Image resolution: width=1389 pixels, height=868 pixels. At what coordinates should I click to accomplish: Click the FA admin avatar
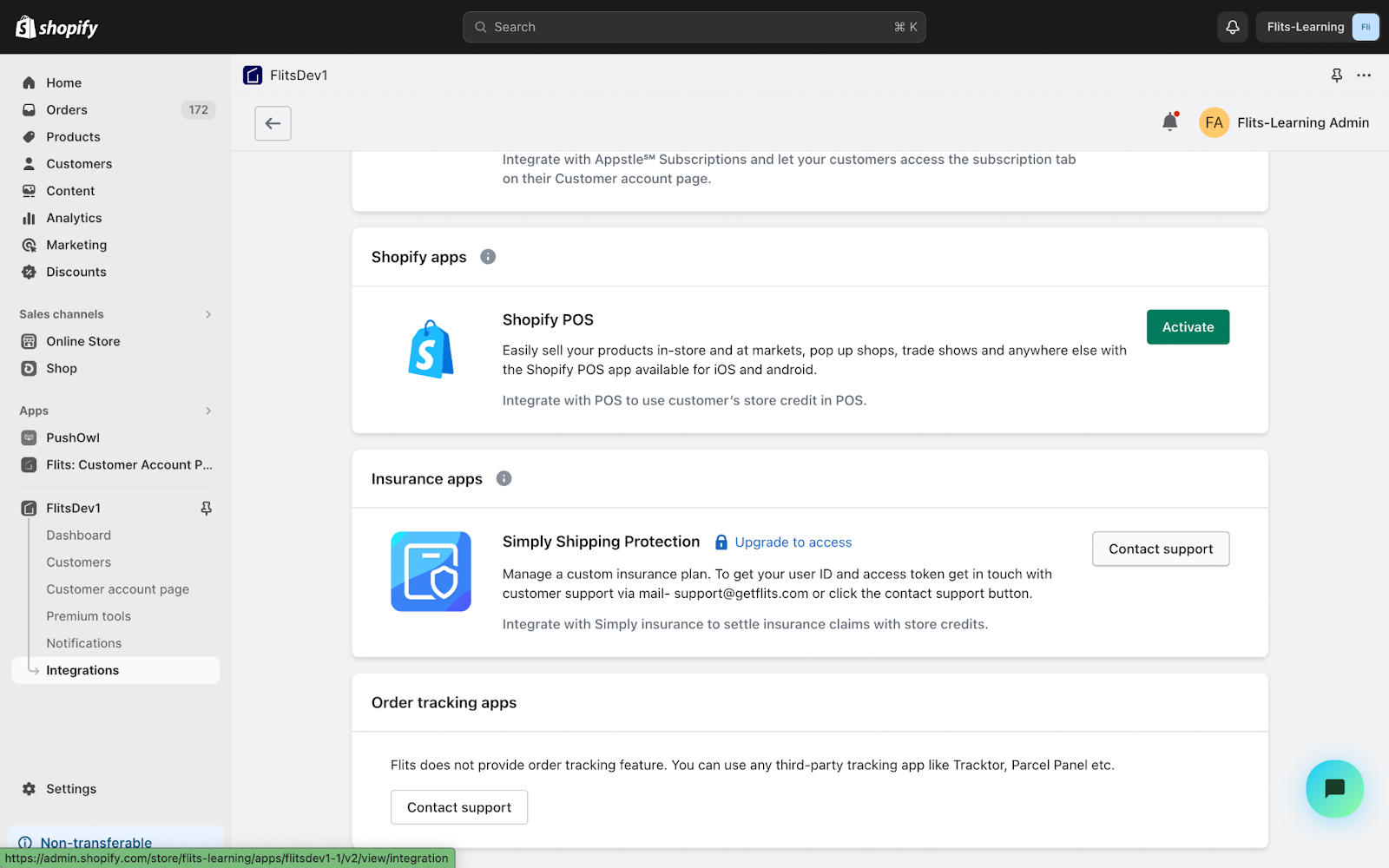pos(1214,122)
